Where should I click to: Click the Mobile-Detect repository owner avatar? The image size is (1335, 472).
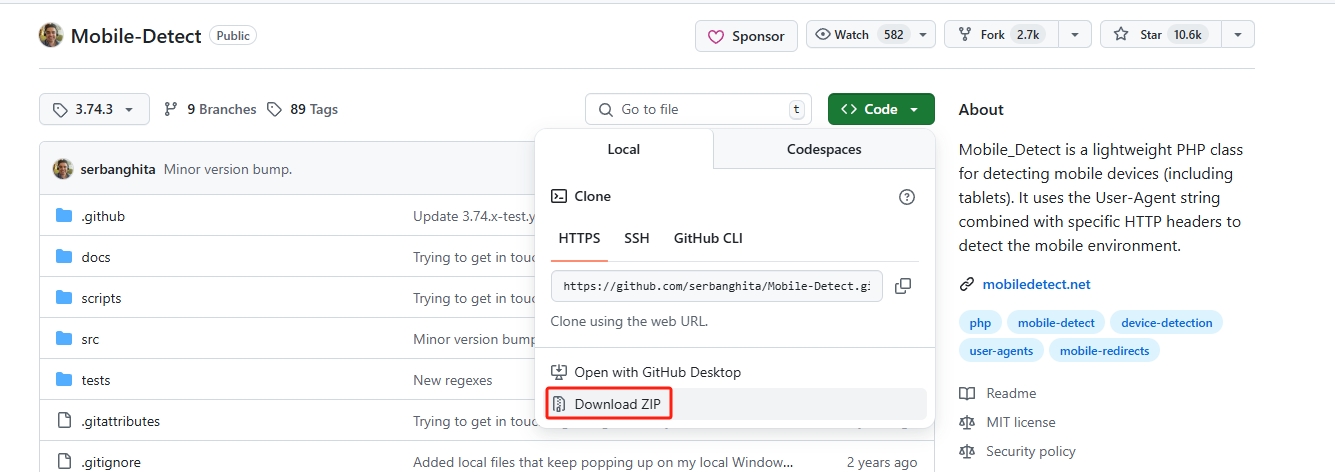[51, 36]
